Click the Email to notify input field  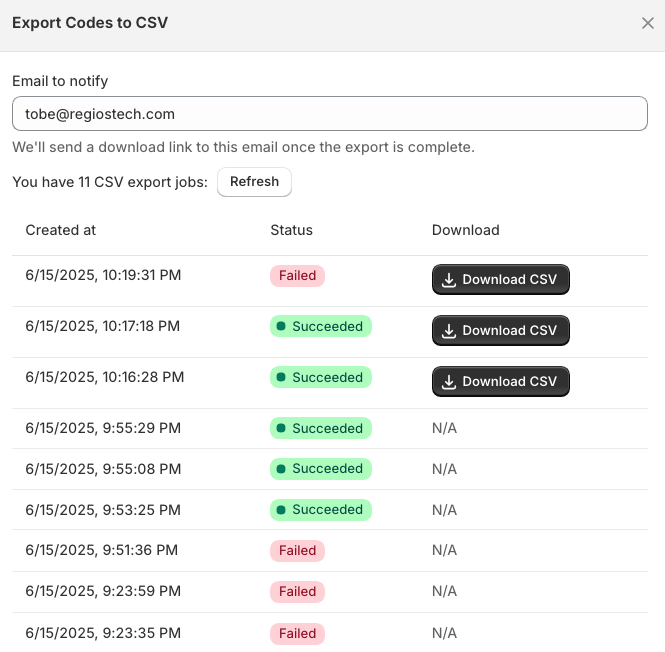point(330,114)
